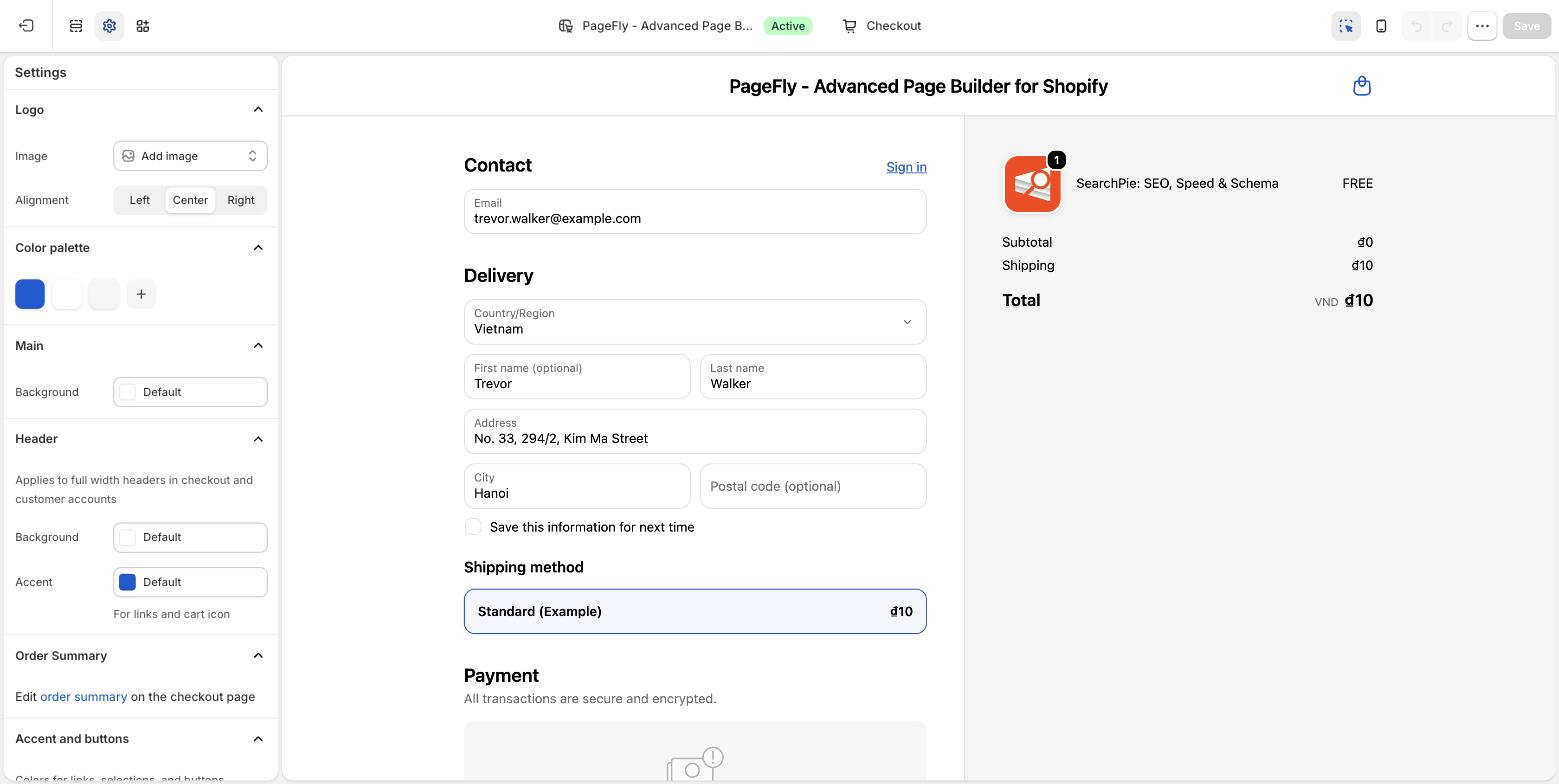
Task: Select the white palette color swatch
Action: (67, 294)
